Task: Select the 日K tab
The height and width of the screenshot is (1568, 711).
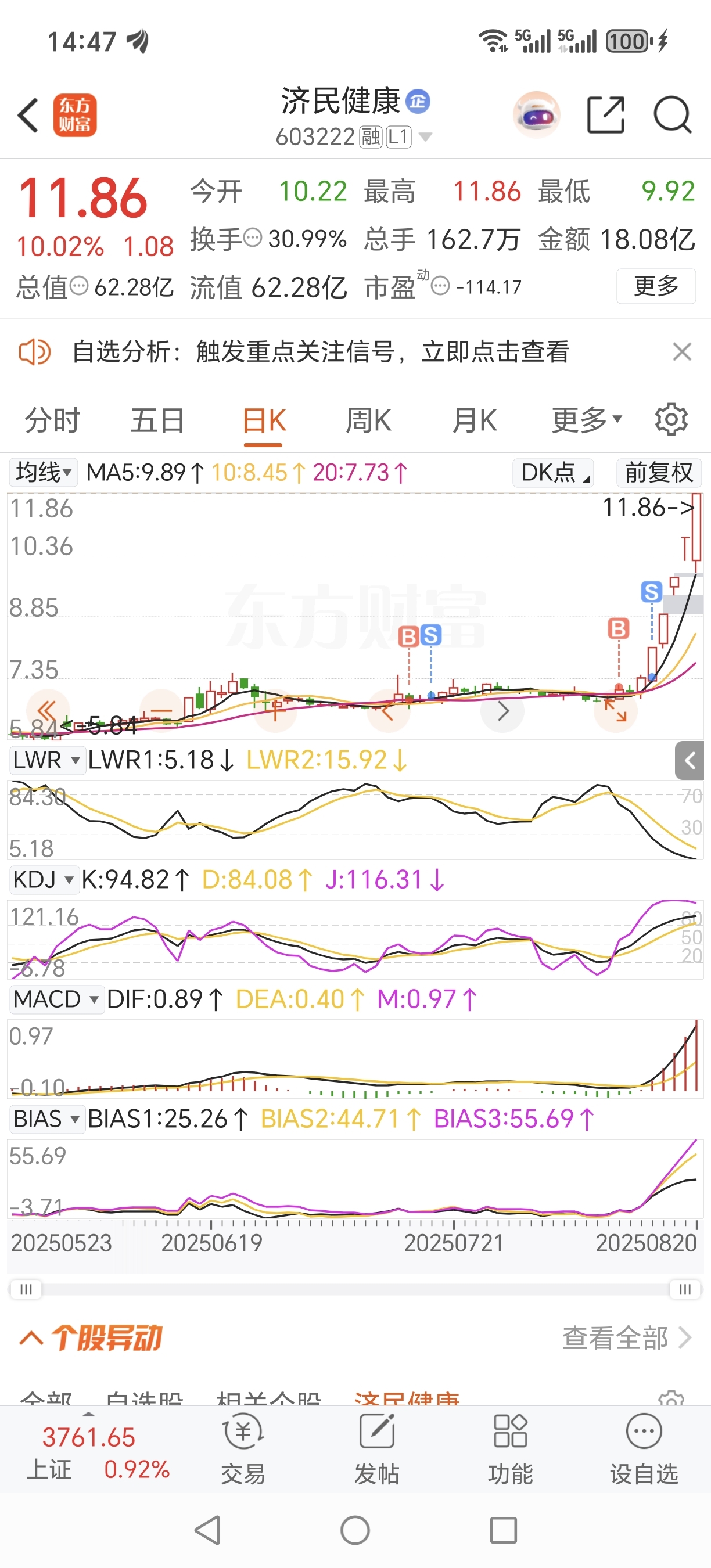Action: 264,420
